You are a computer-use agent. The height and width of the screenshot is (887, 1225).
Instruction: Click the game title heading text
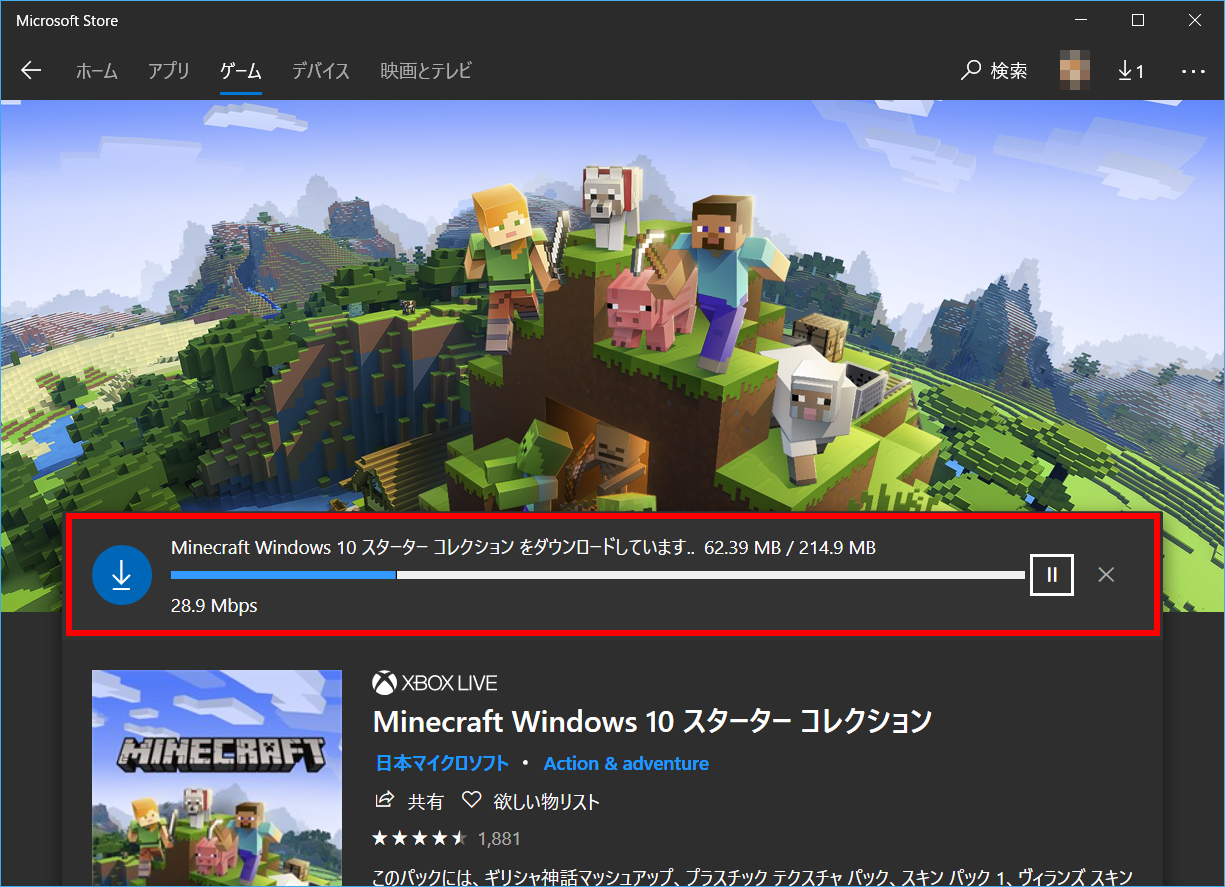point(652,720)
